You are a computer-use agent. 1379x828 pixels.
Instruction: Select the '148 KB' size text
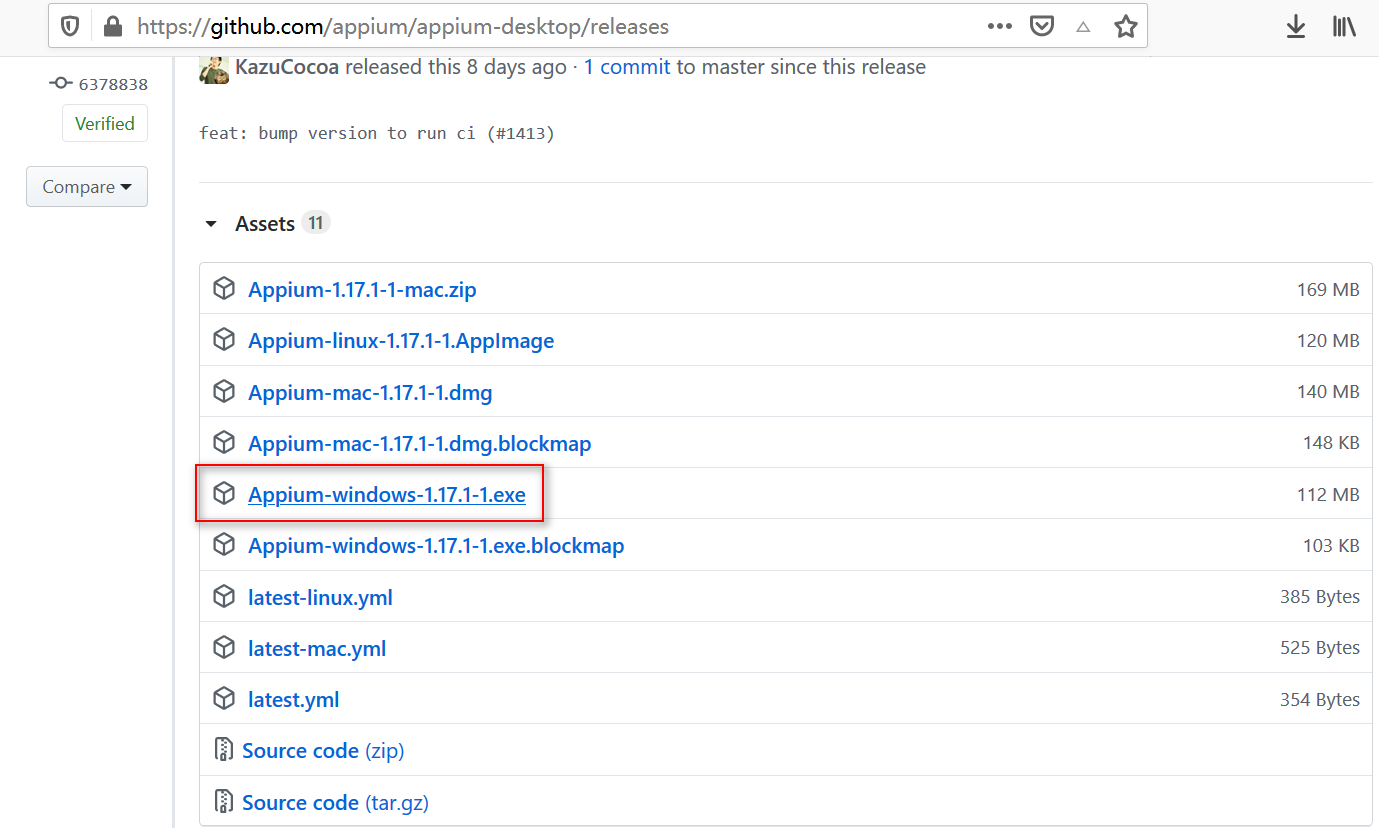pyautogui.click(x=1330, y=443)
